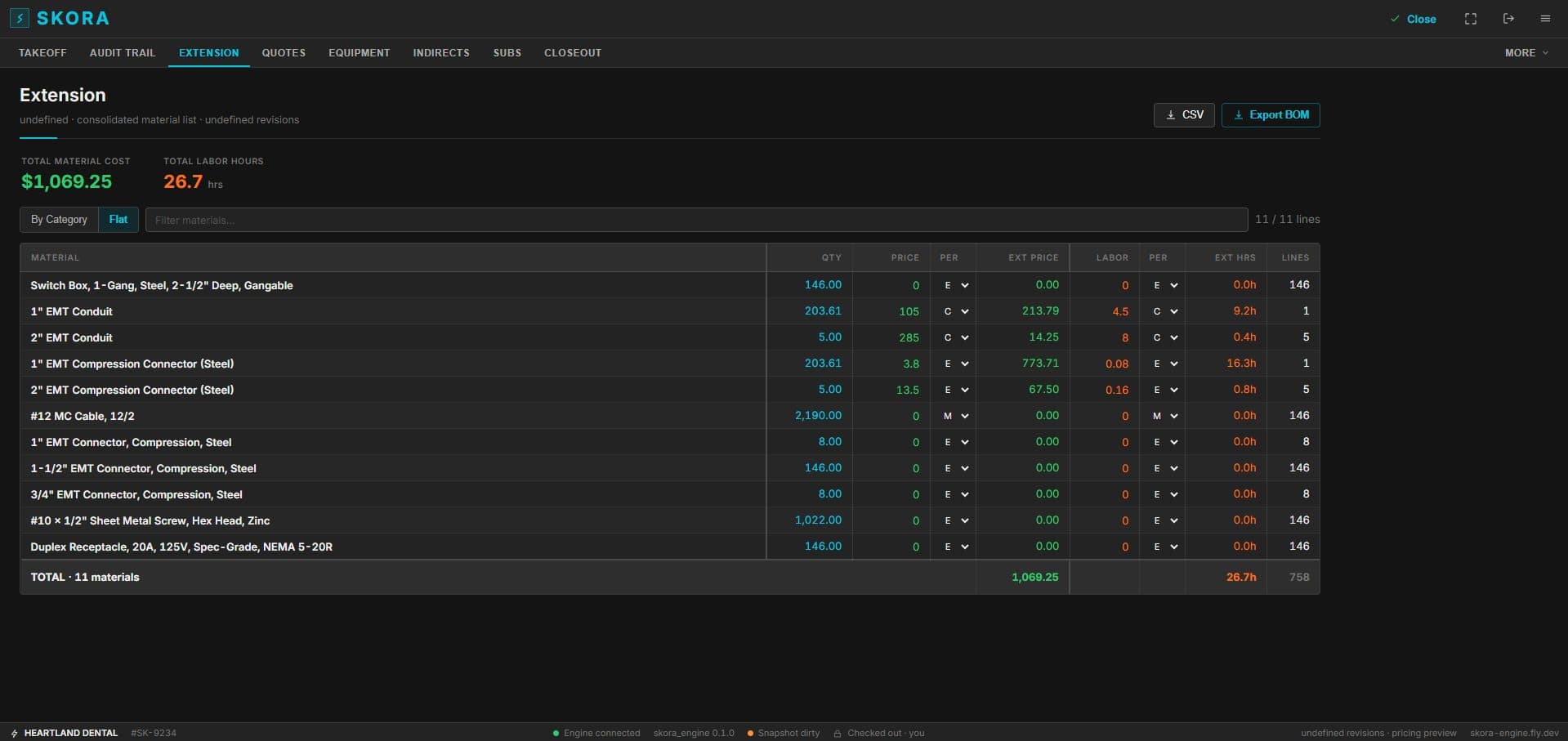
Task: Open price PER dropdown for Sheet Metal Screw
Action: coord(956,520)
